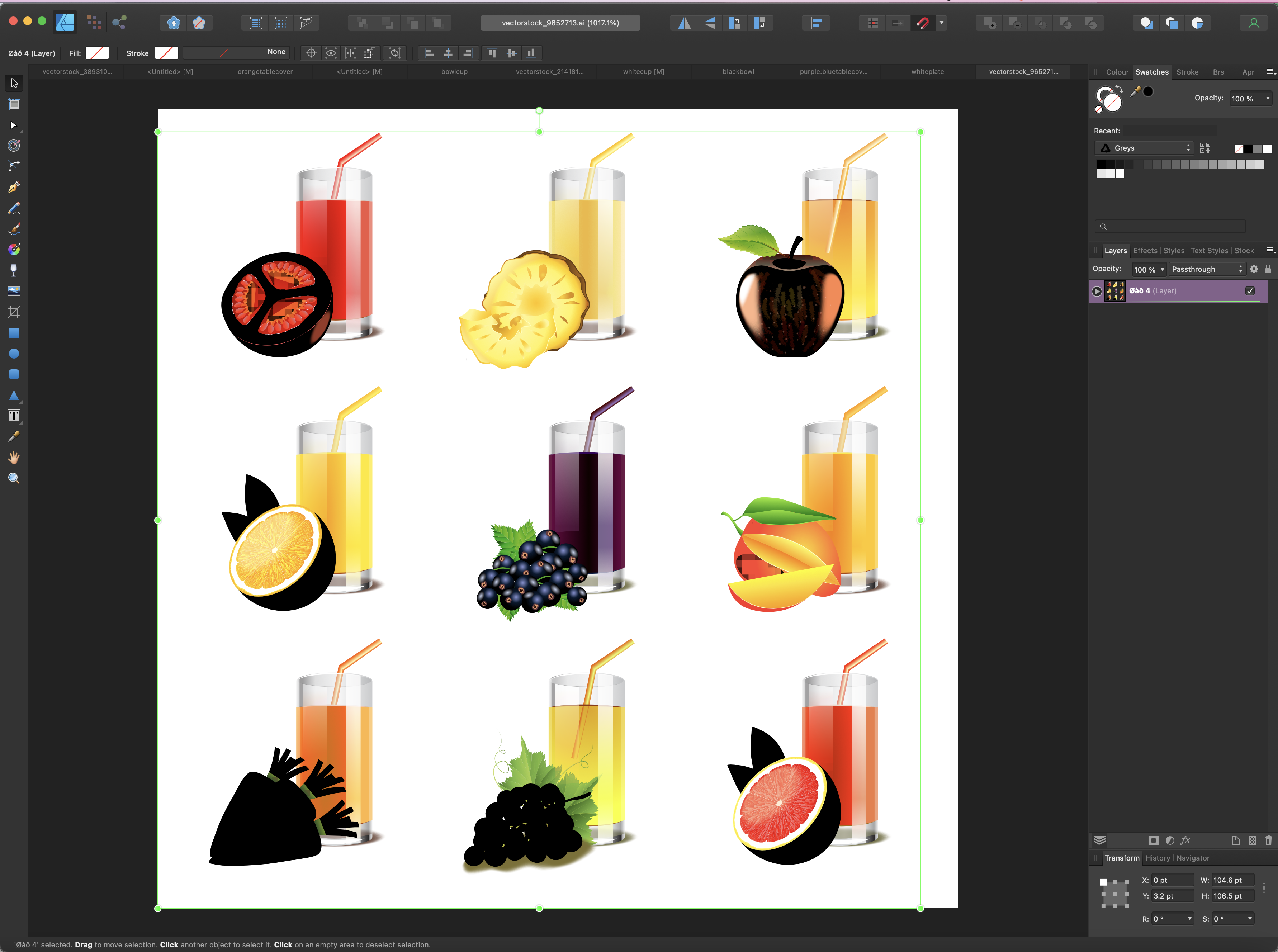The width and height of the screenshot is (1278, 952).
Task: Click the Flip Horizontal button
Action: coord(684,23)
